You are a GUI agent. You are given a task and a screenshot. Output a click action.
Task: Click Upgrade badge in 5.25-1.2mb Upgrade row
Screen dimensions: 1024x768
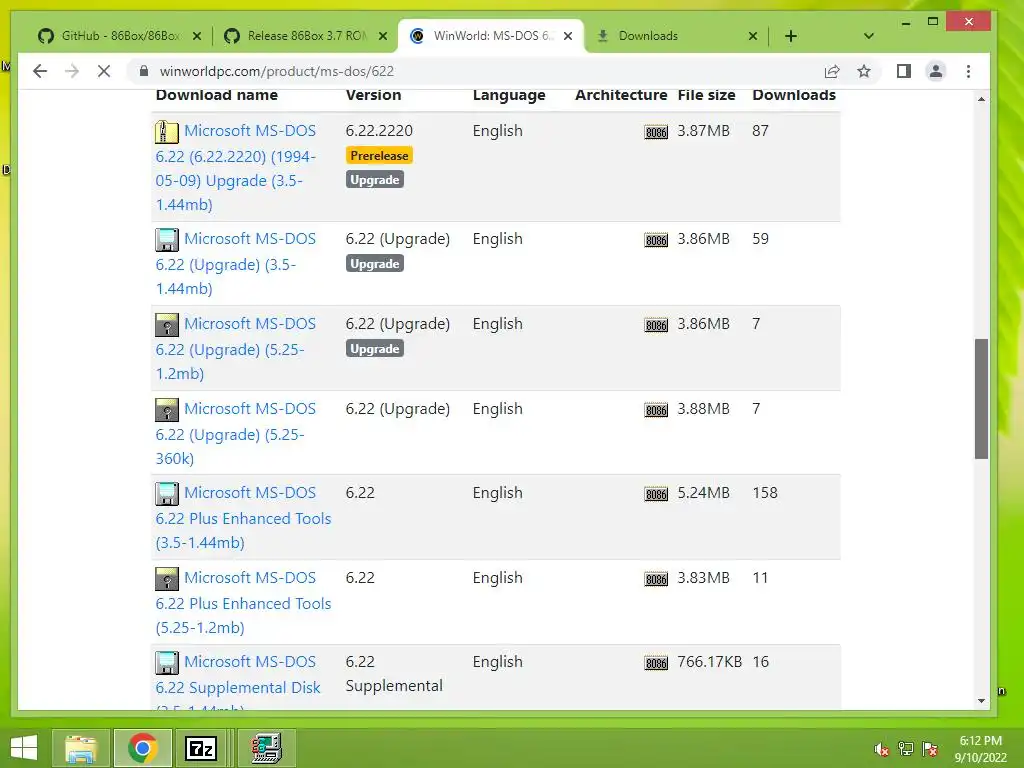coord(375,349)
